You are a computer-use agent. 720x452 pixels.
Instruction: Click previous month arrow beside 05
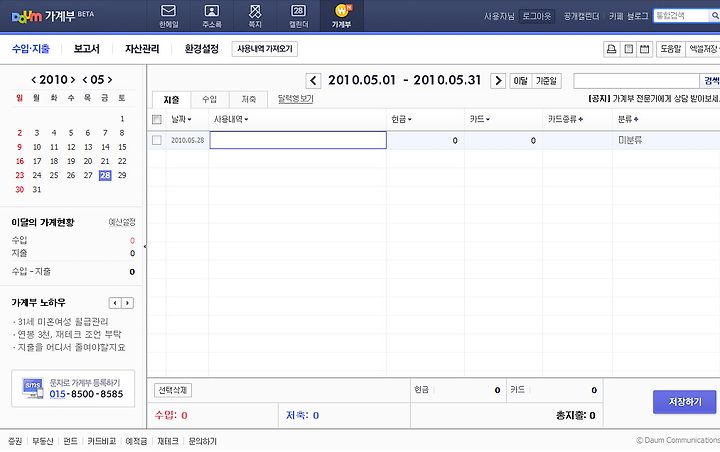point(85,80)
